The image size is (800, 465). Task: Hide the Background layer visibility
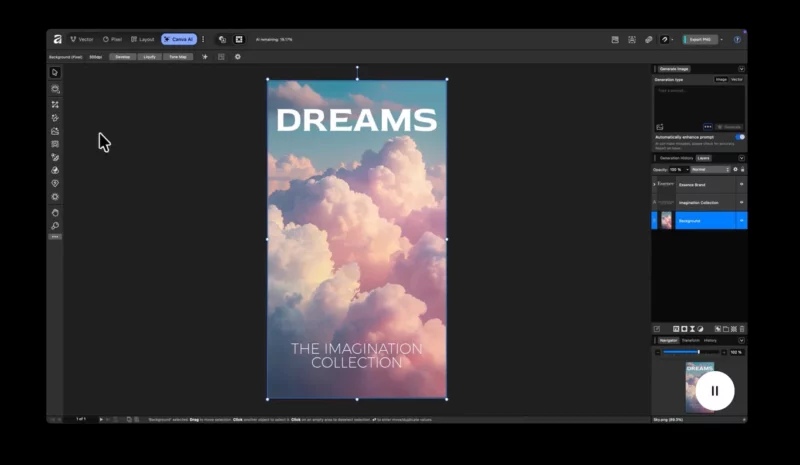pos(741,220)
